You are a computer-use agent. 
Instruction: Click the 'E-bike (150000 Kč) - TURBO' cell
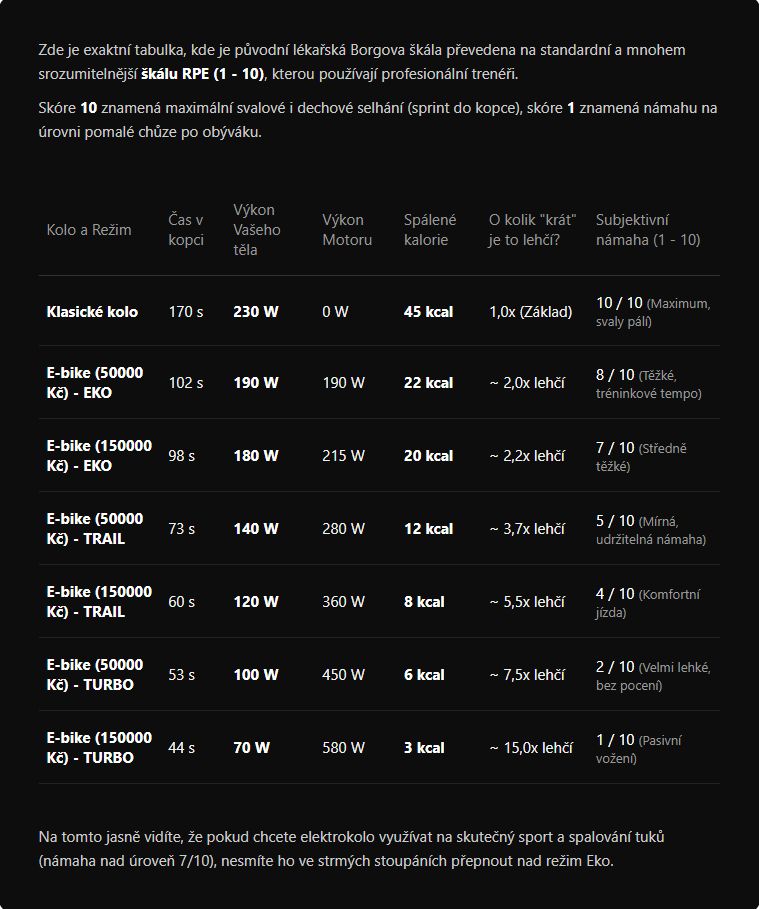point(99,748)
